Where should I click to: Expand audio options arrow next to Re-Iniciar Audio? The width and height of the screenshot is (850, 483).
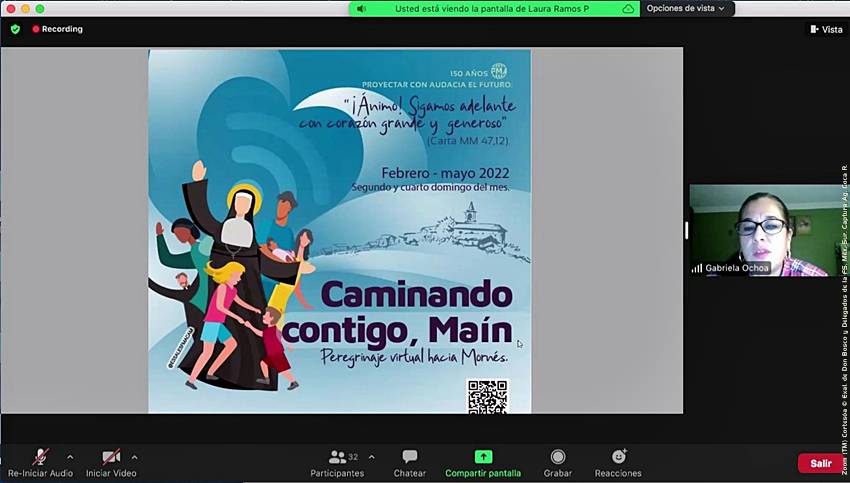[x=70, y=457]
